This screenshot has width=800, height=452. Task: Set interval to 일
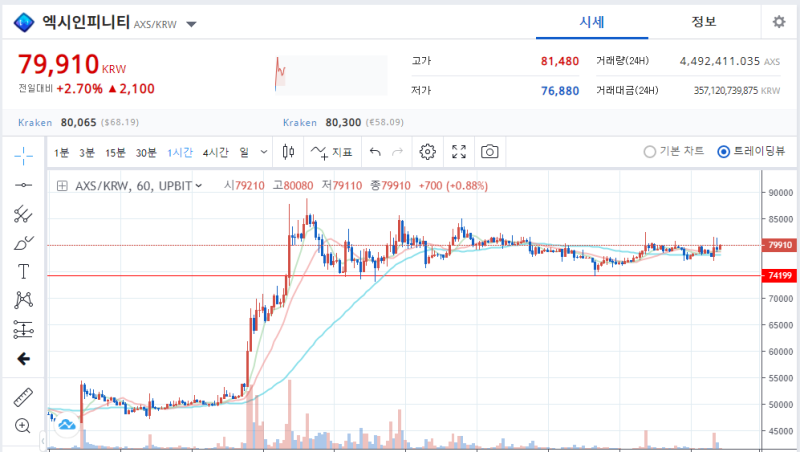(244, 153)
